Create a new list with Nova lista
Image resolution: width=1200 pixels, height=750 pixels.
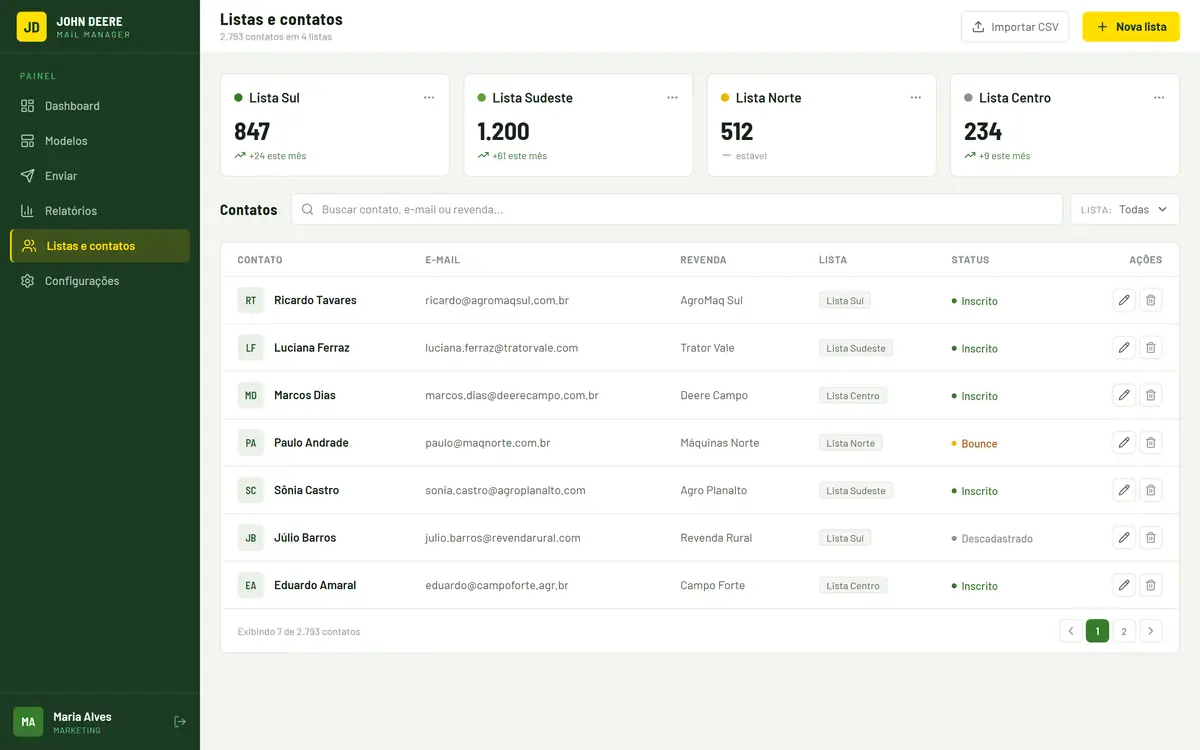click(x=1131, y=27)
